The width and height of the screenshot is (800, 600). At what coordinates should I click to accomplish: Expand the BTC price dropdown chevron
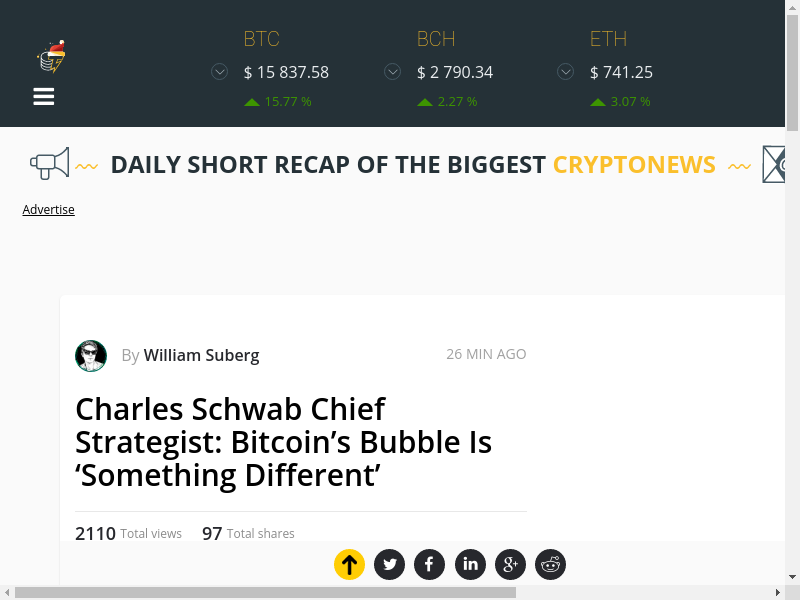[219, 72]
